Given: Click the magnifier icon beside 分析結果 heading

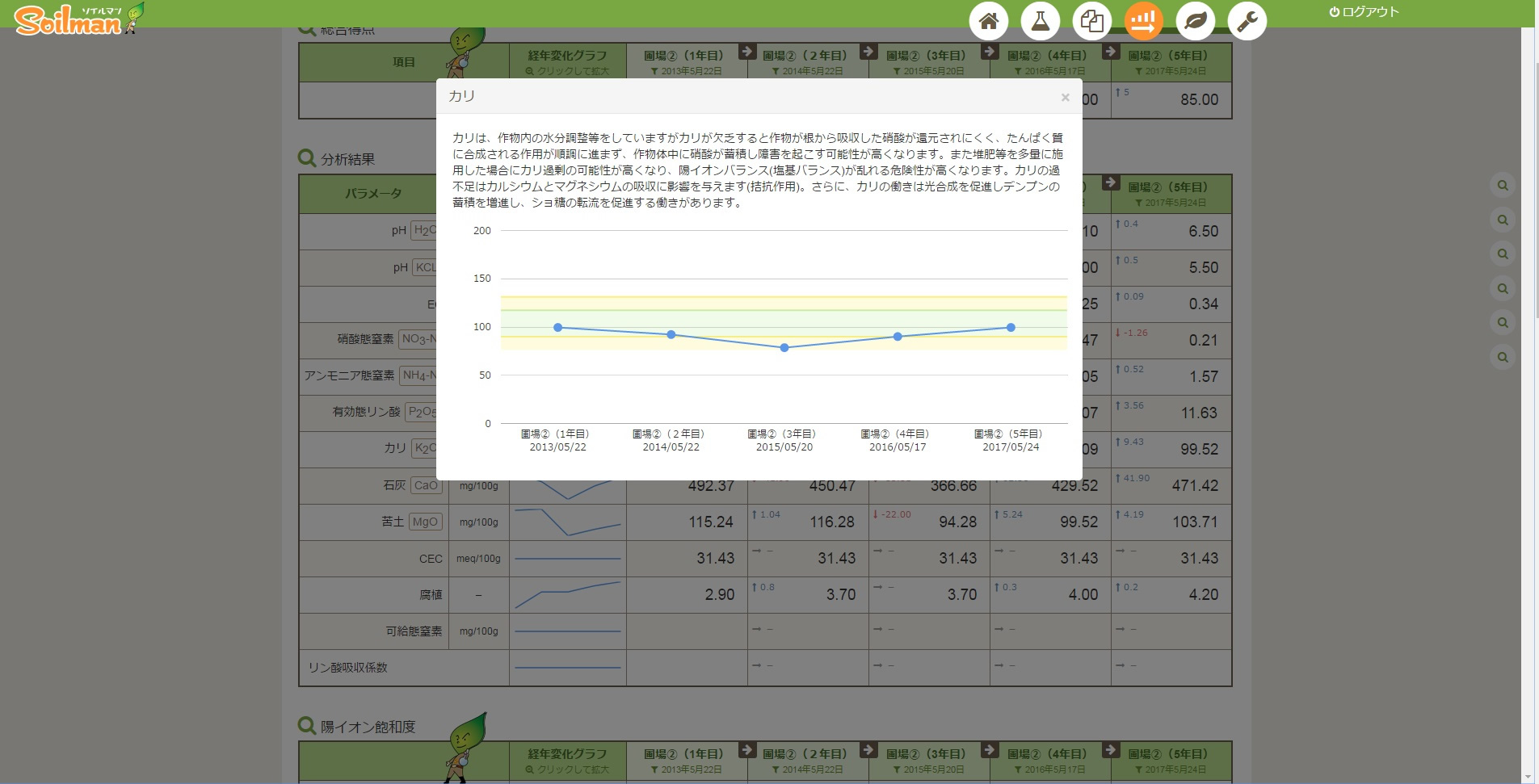Looking at the screenshot, I should point(307,158).
